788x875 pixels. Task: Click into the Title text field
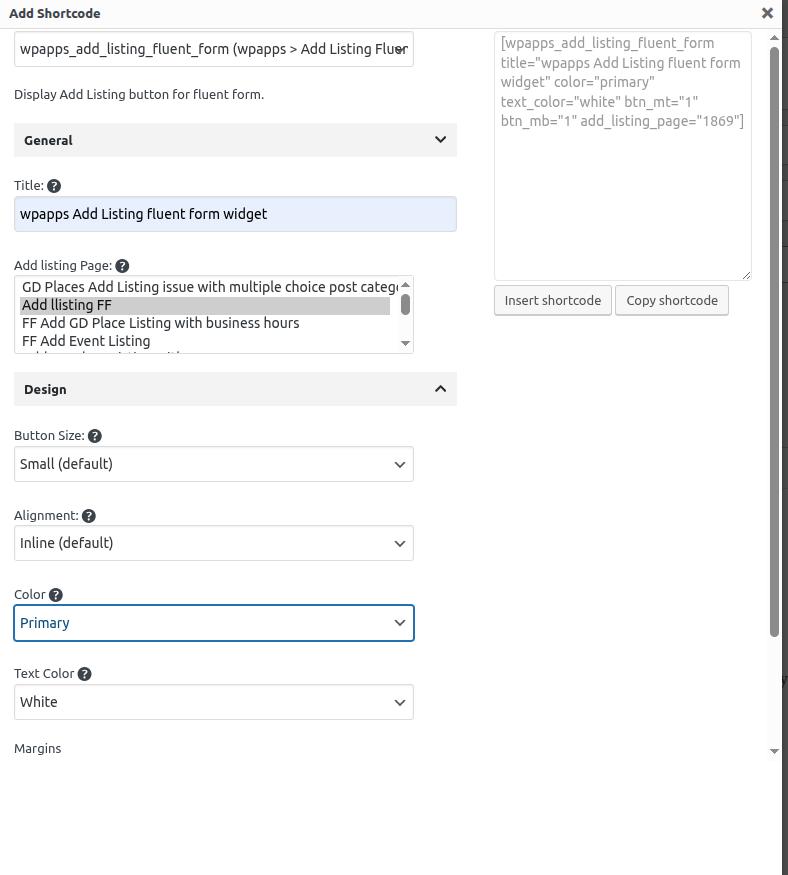pos(235,214)
